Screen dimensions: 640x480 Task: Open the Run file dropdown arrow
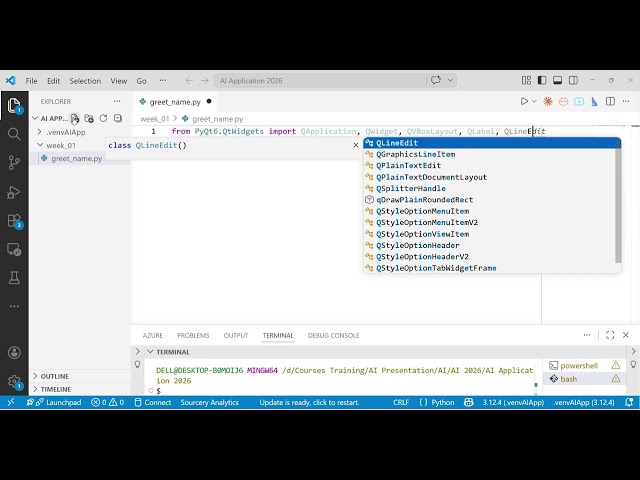[x=534, y=101]
